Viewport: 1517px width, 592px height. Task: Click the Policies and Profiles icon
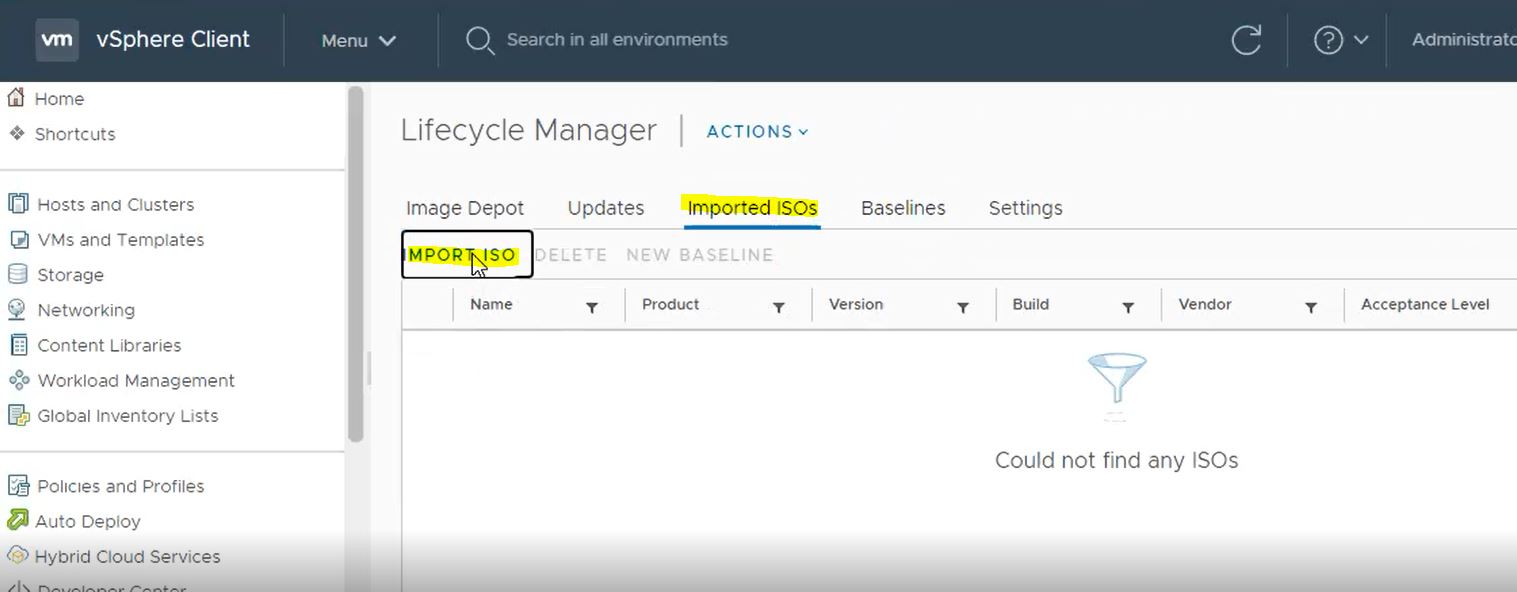pyautogui.click(x=17, y=486)
